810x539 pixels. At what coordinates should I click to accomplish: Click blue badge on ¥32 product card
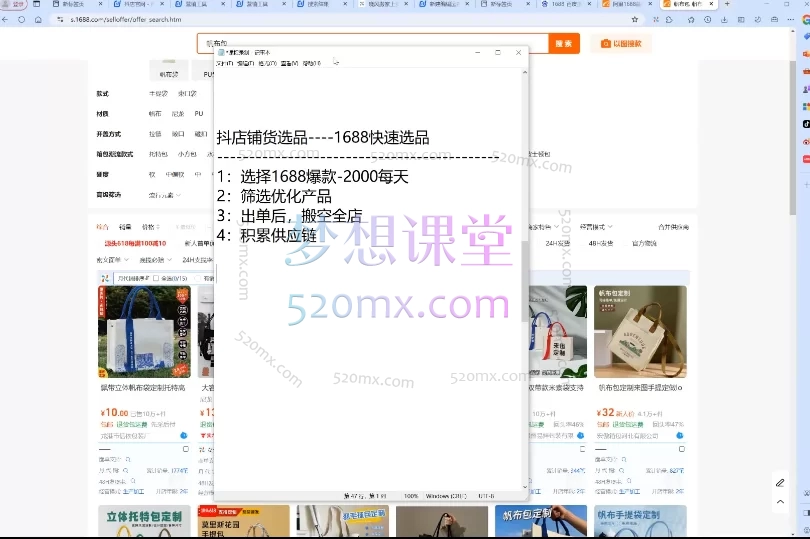680,436
